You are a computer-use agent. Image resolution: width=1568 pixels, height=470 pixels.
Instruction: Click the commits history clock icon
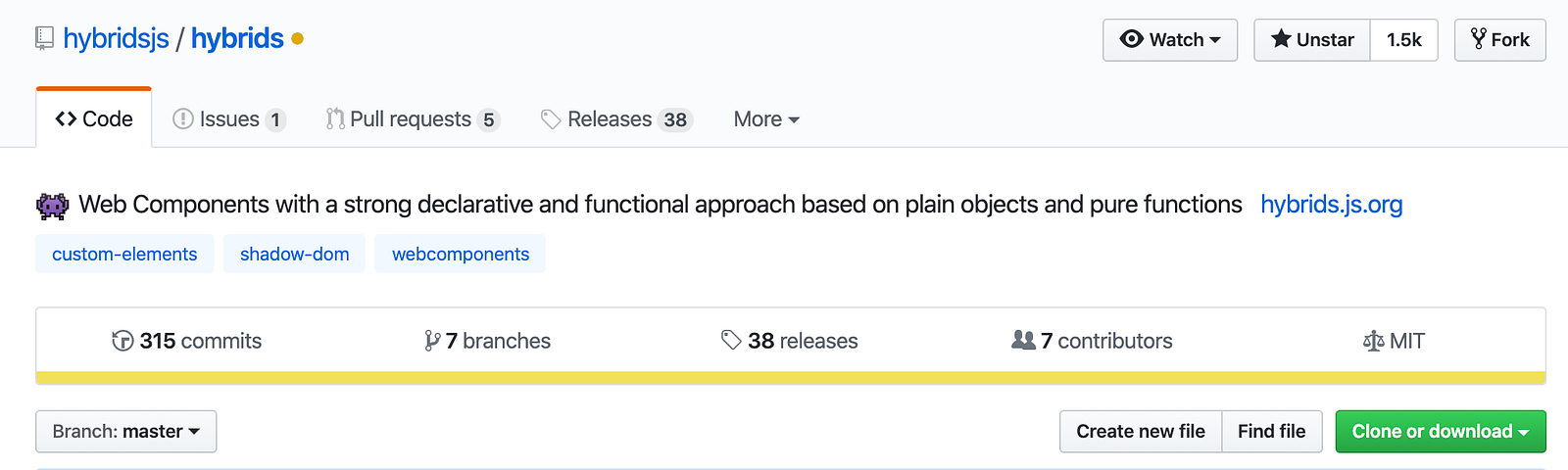point(122,341)
